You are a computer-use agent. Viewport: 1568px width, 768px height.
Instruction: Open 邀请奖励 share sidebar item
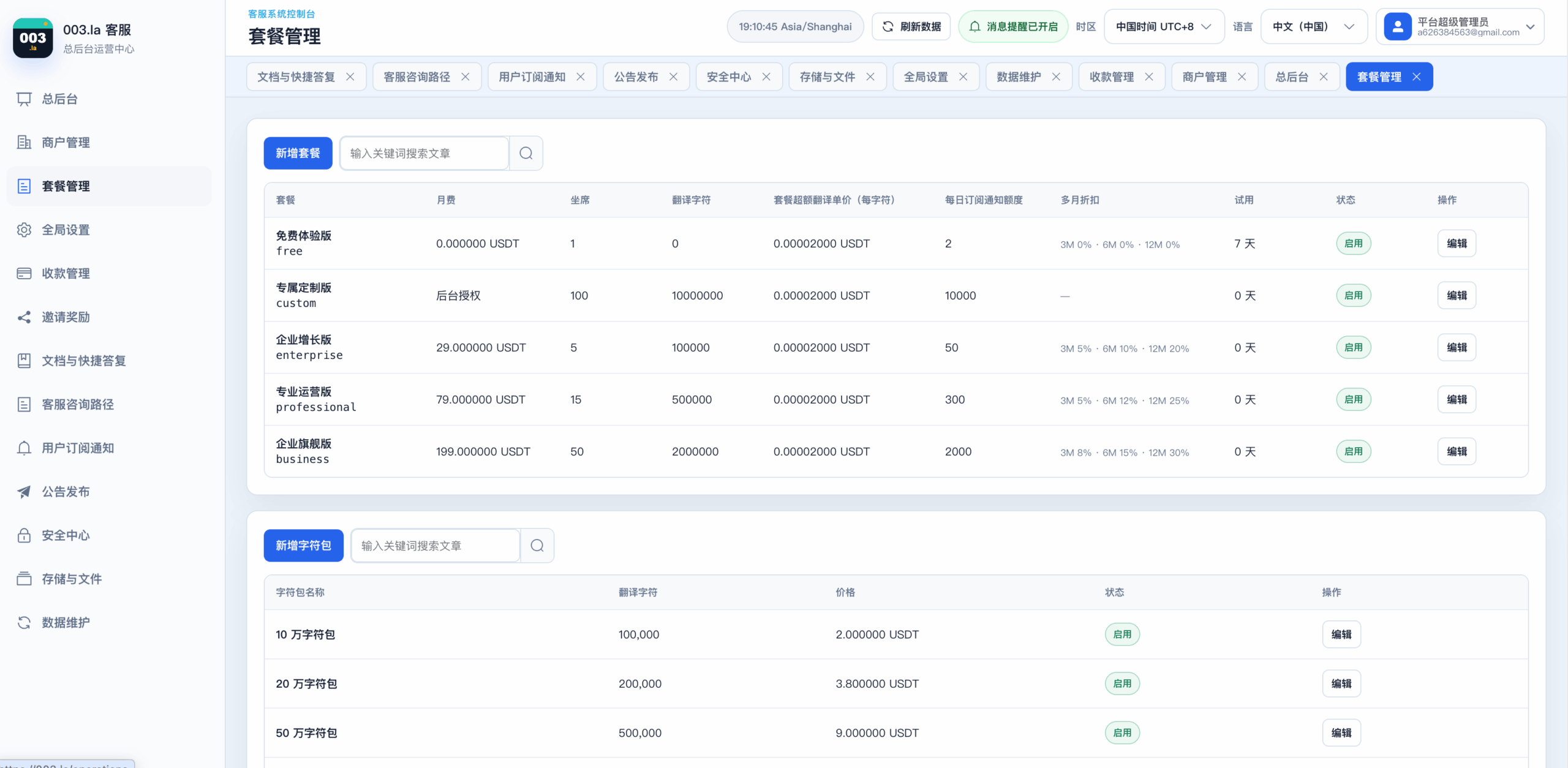click(x=109, y=317)
